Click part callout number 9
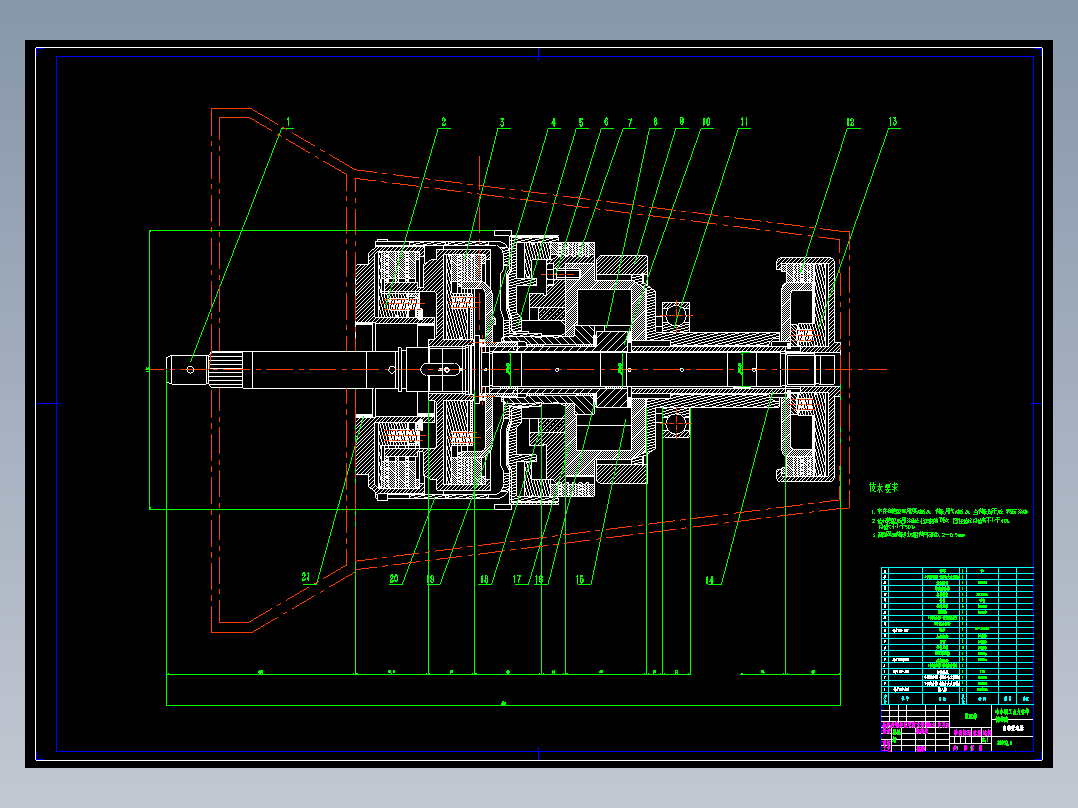The height and width of the screenshot is (808, 1078). click(681, 122)
